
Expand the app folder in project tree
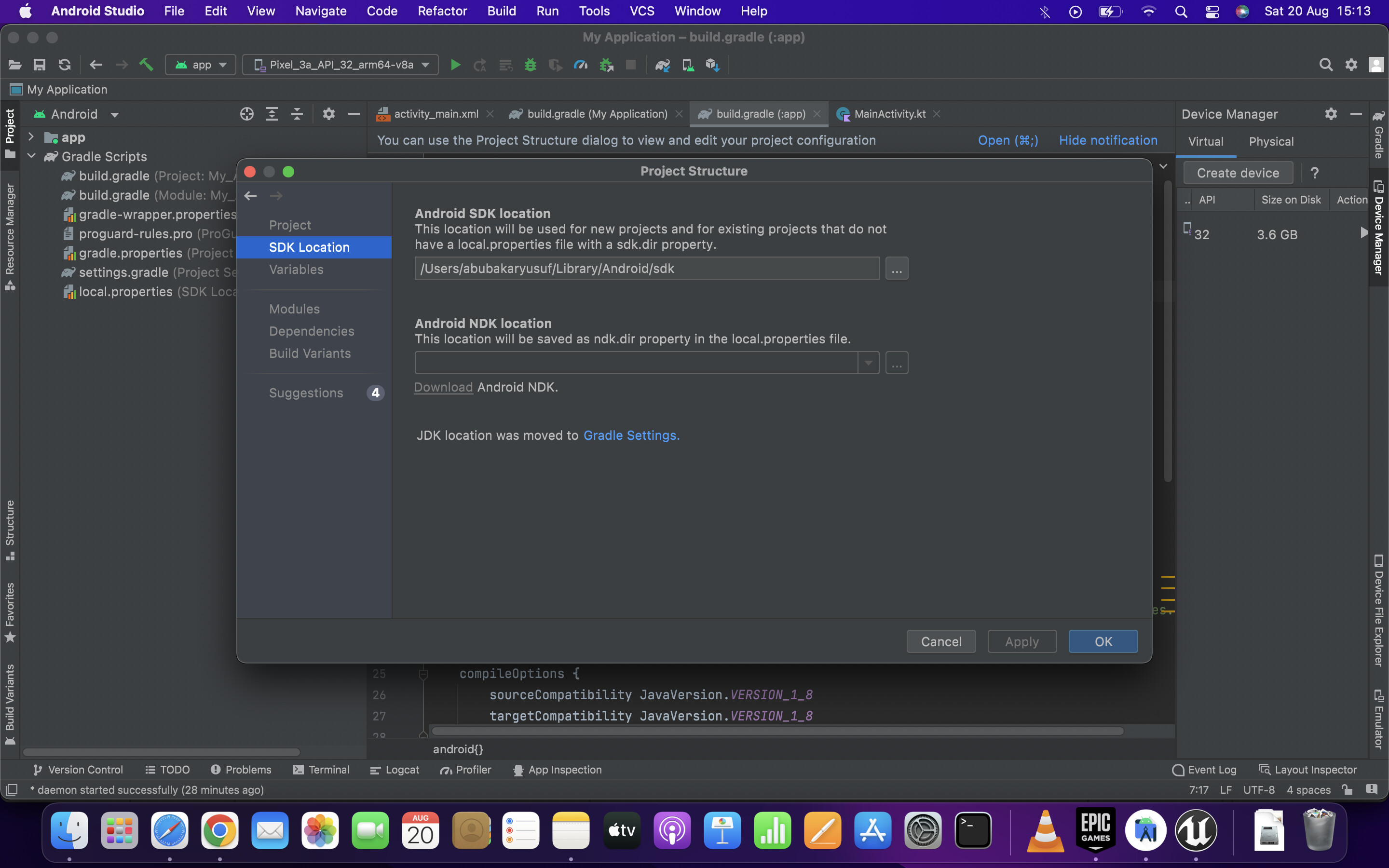31,137
